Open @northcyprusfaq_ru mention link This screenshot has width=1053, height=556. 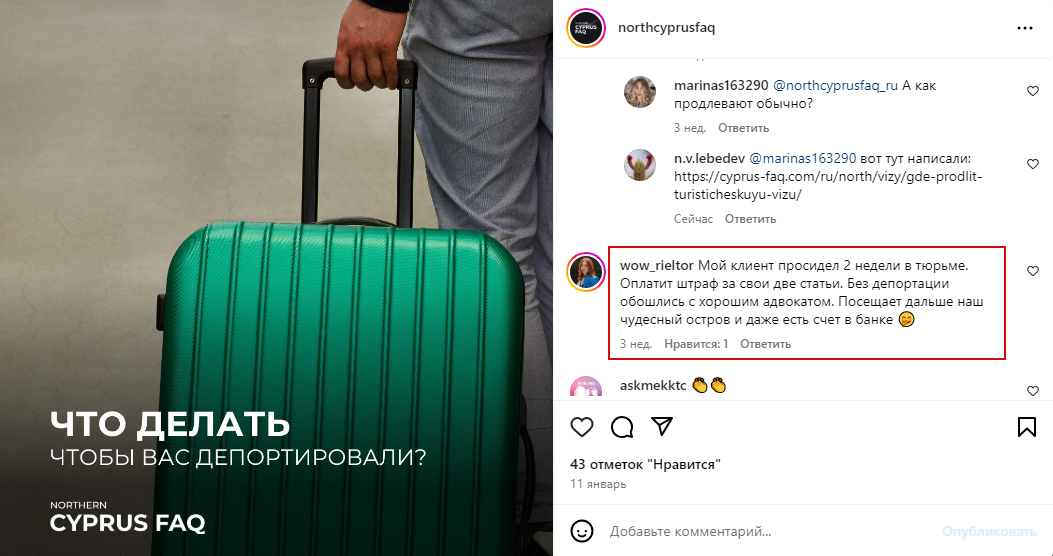coord(835,86)
